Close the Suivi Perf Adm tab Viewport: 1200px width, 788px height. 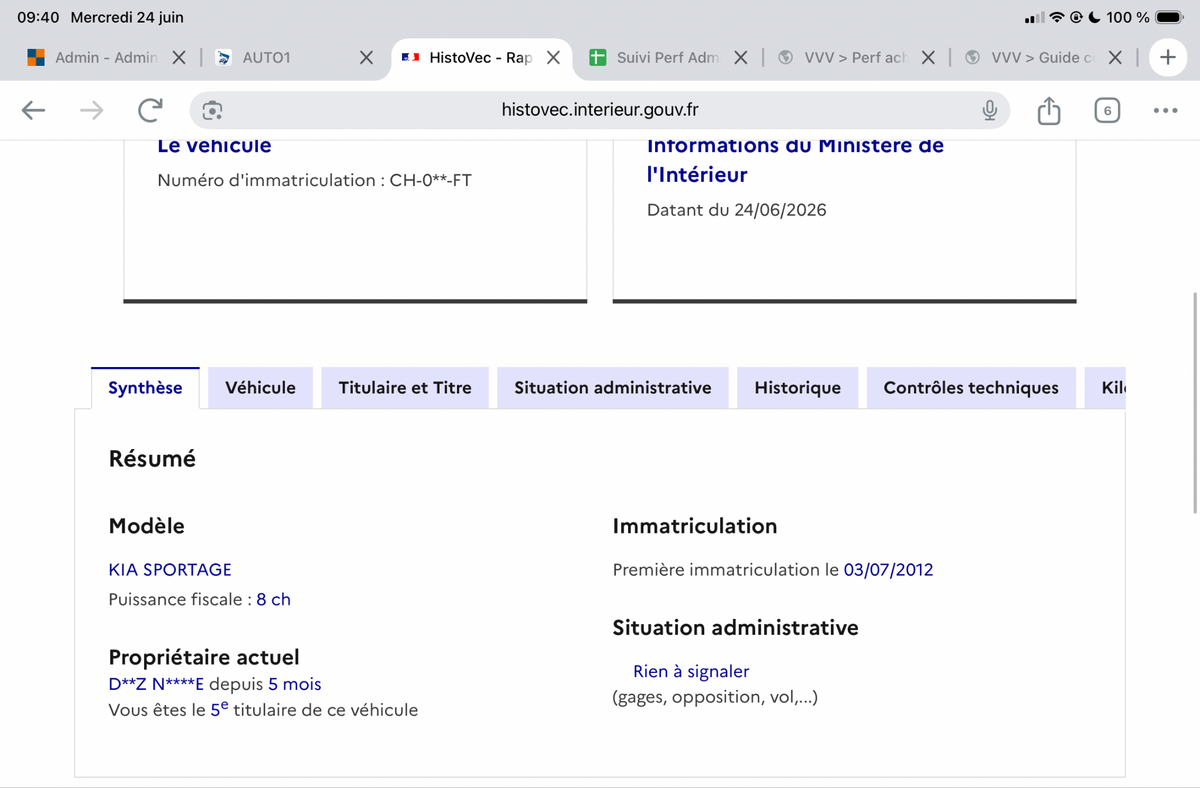pos(741,57)
